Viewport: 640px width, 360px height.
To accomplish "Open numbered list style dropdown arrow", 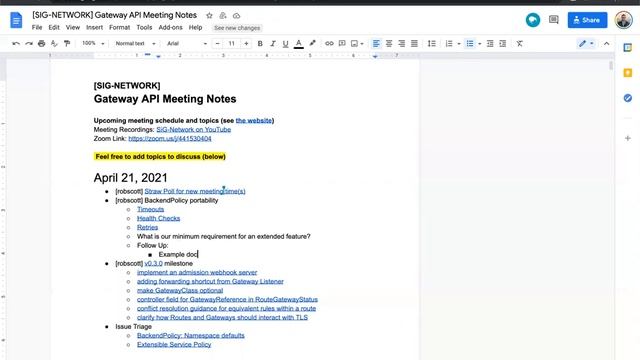I will click(x=459, y=44).
